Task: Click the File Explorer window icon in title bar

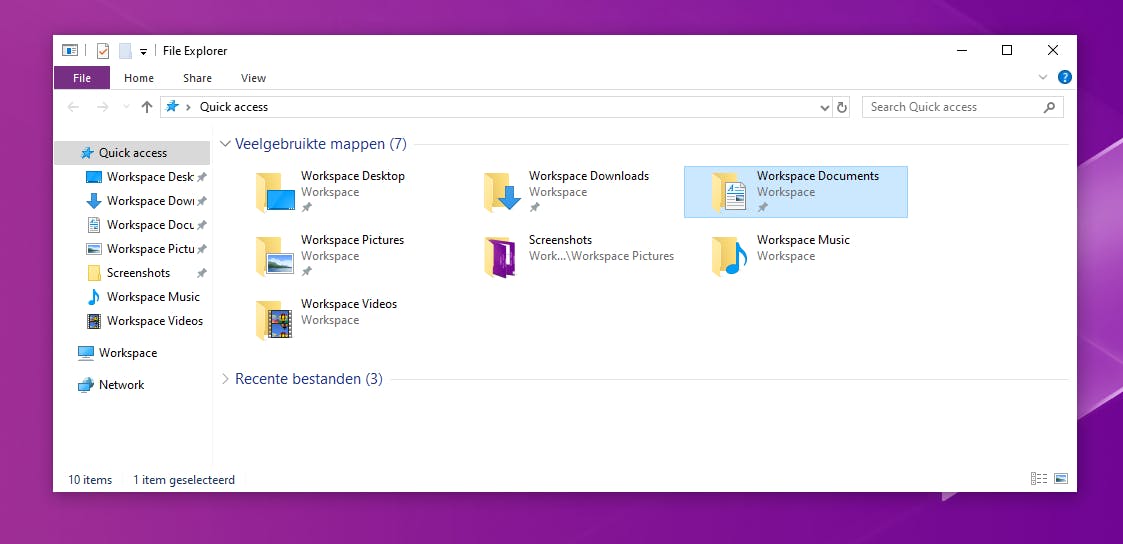Action: pyautogui.click(x=69, y=50)
